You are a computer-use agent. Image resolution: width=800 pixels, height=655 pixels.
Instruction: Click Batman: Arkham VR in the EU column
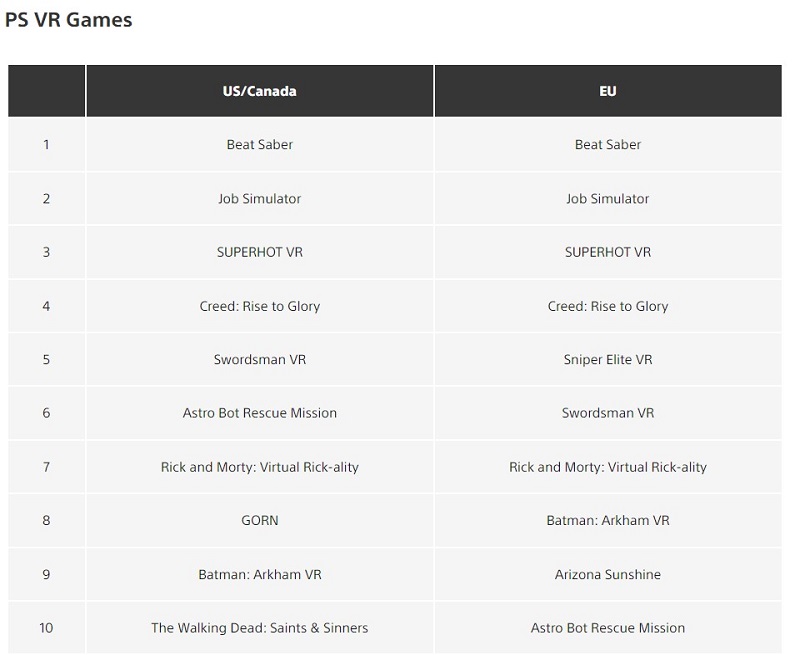click(608, 521)
